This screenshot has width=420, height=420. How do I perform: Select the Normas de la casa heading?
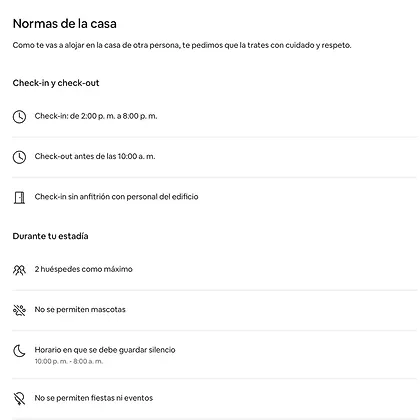click(x=65, y=24)
